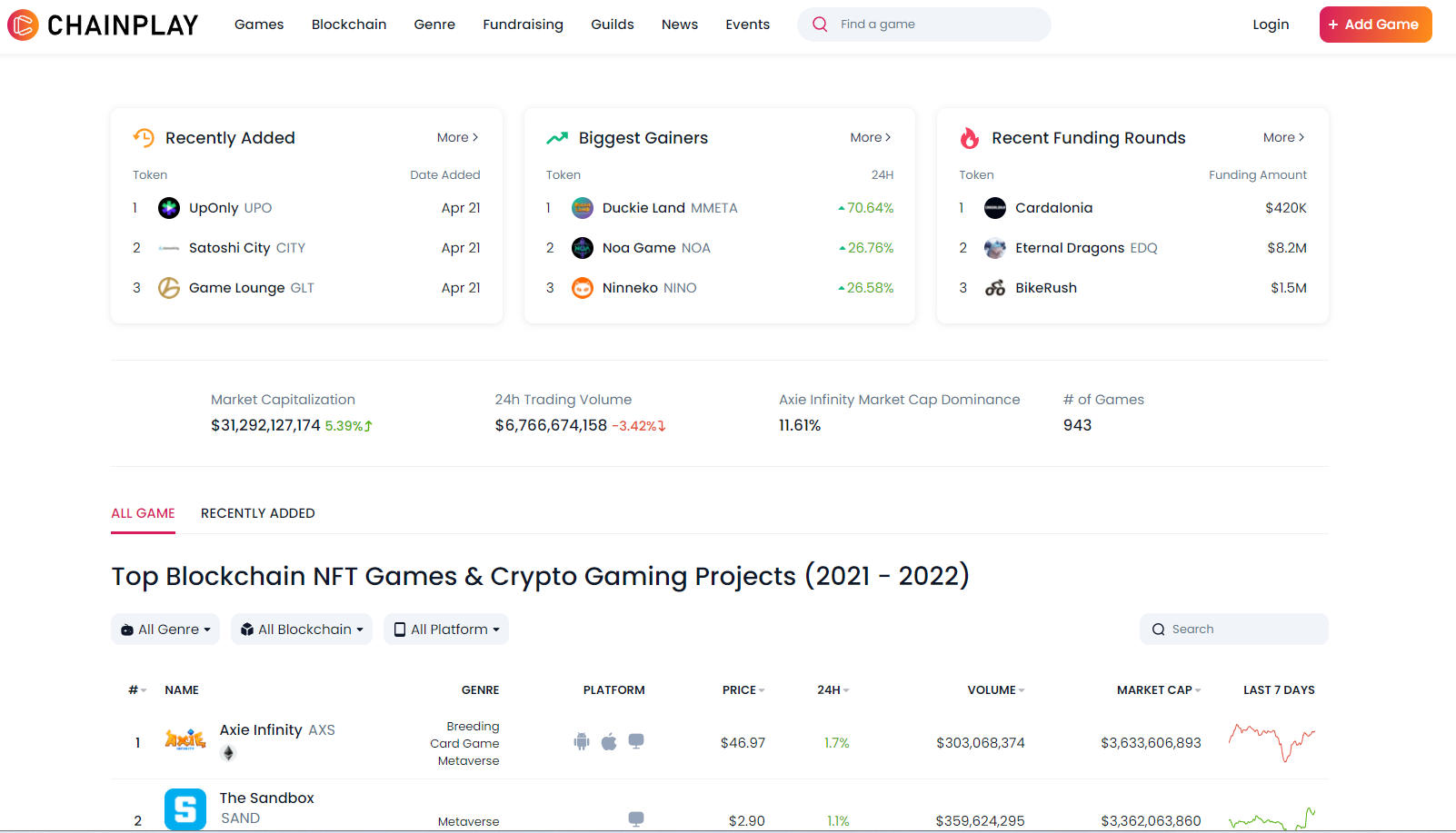This screenshot has height=833, width=1456.
Task: Open the Events page
Action: (747, 25)
